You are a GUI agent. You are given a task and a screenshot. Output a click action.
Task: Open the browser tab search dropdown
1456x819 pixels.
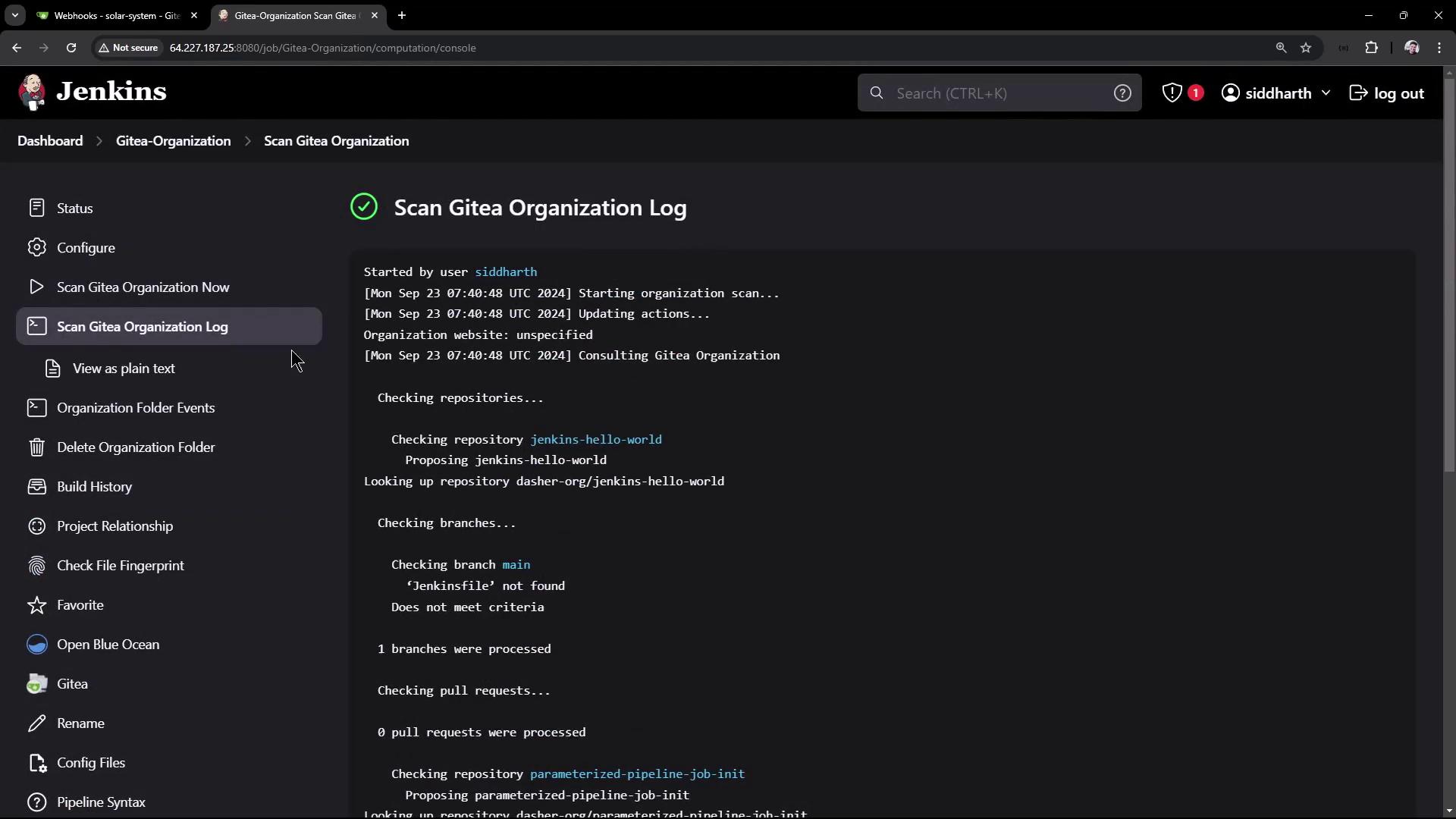(x=15, y=15)
